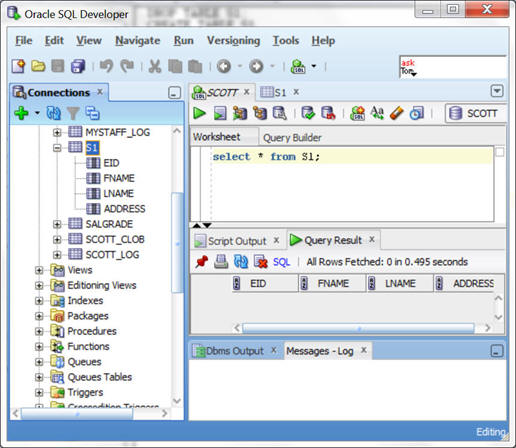This screenshot has height=448, width=516.
Task: Run statement with green play button
Action: [199, 113]
